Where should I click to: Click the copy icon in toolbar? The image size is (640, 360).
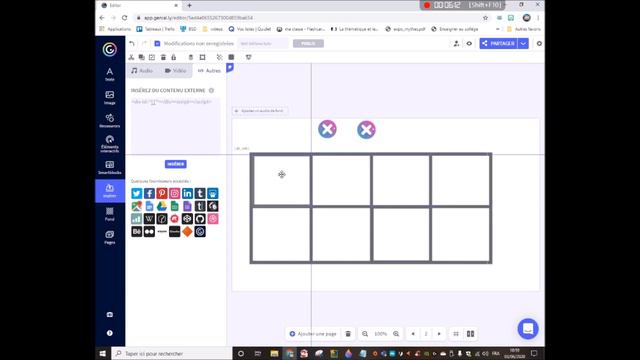pos(142,57)
